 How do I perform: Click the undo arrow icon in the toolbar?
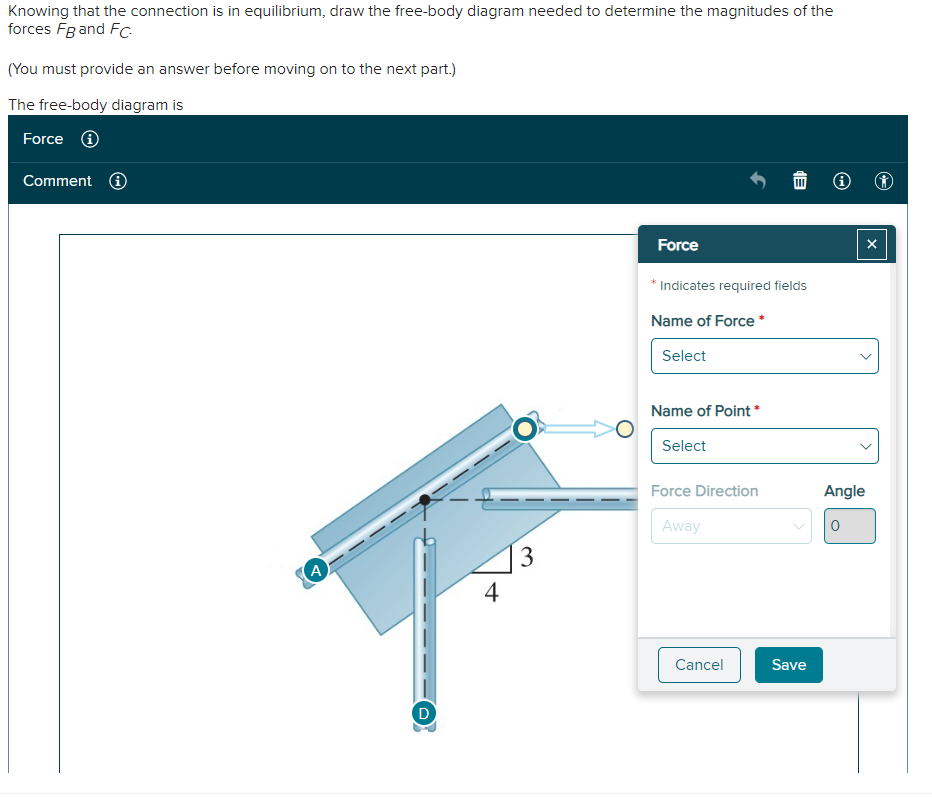pyautogui.click(x=757, y=181)
